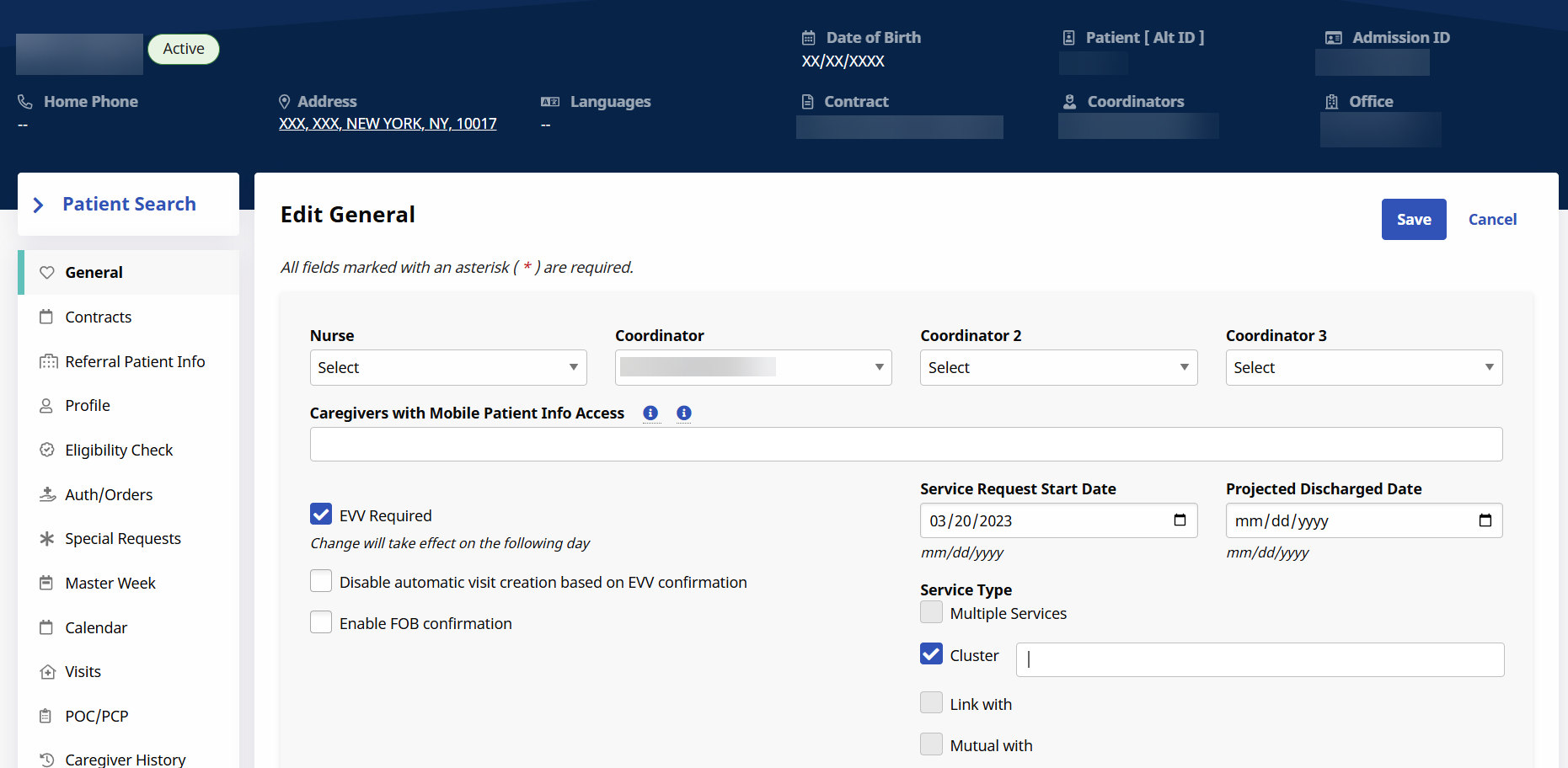Click the Eligibility Check sidebar icon
The image size is (1568, 768).
click(x=47, y=450)
